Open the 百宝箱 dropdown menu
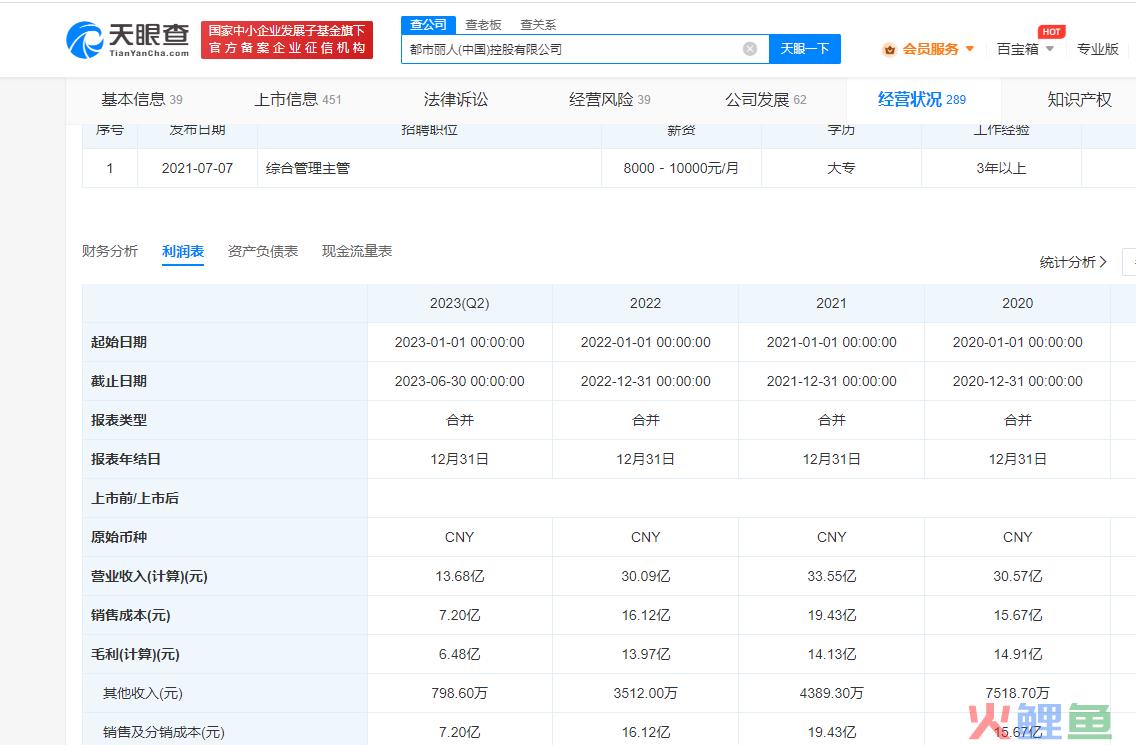The height and width of the screenshot is (745, 1136). 1025,49
